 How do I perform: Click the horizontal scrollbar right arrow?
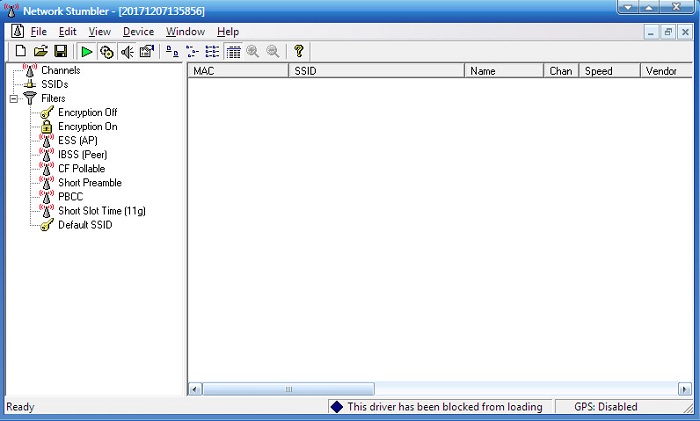(x=684, y=389)
